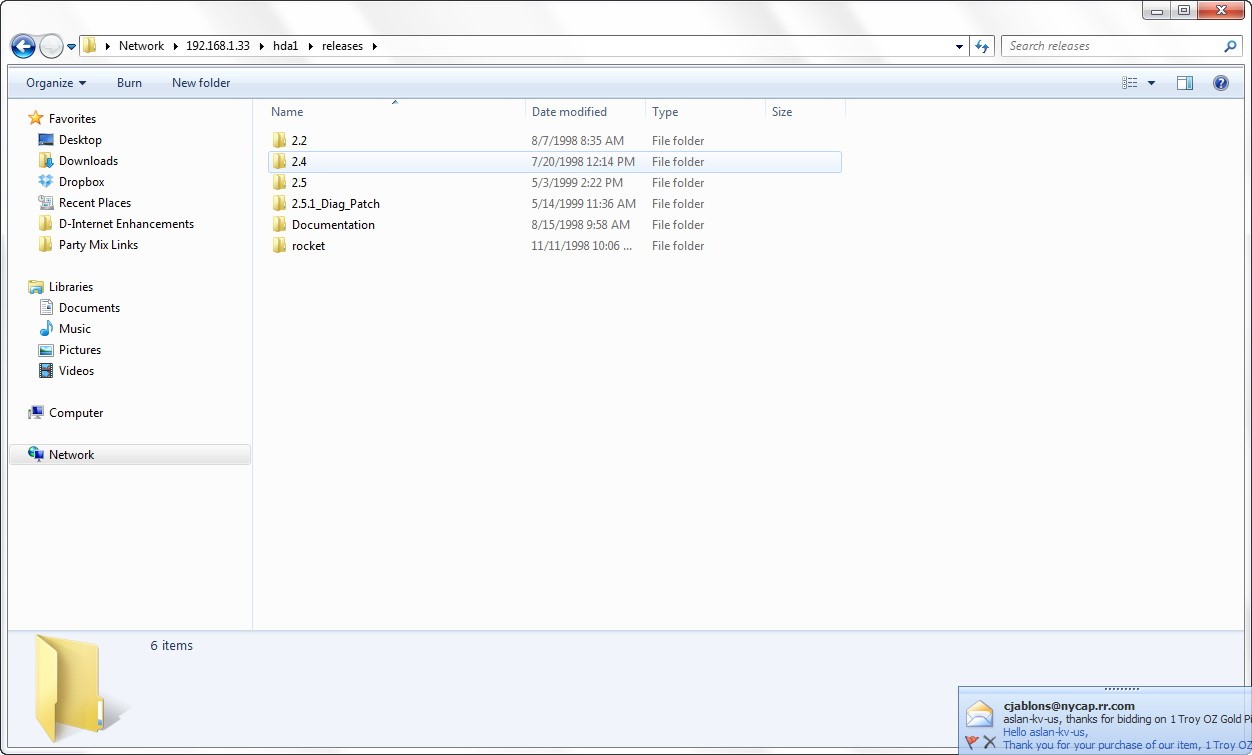Screen dimensions: 1252x755
Task: Open Dropbox in Favorites
Action: click(x=81, y=182)
